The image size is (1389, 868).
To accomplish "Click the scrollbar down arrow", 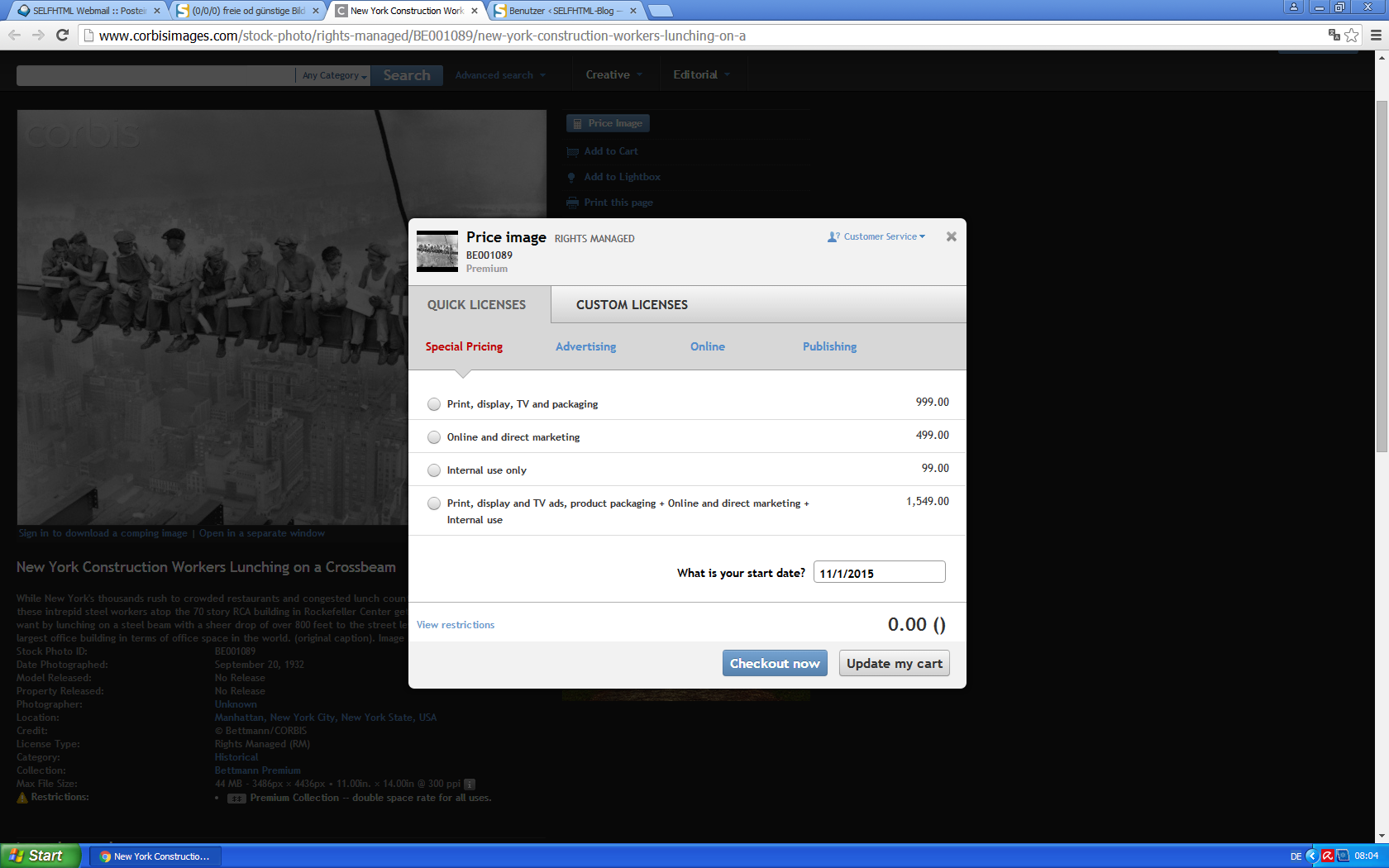I will 1382,836.
